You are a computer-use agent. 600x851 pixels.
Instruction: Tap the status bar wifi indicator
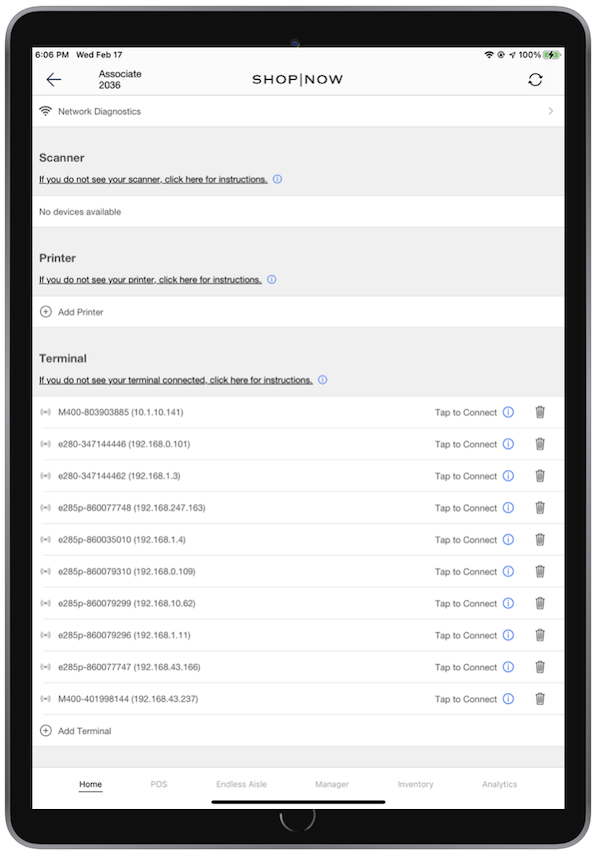pos(489,55)
